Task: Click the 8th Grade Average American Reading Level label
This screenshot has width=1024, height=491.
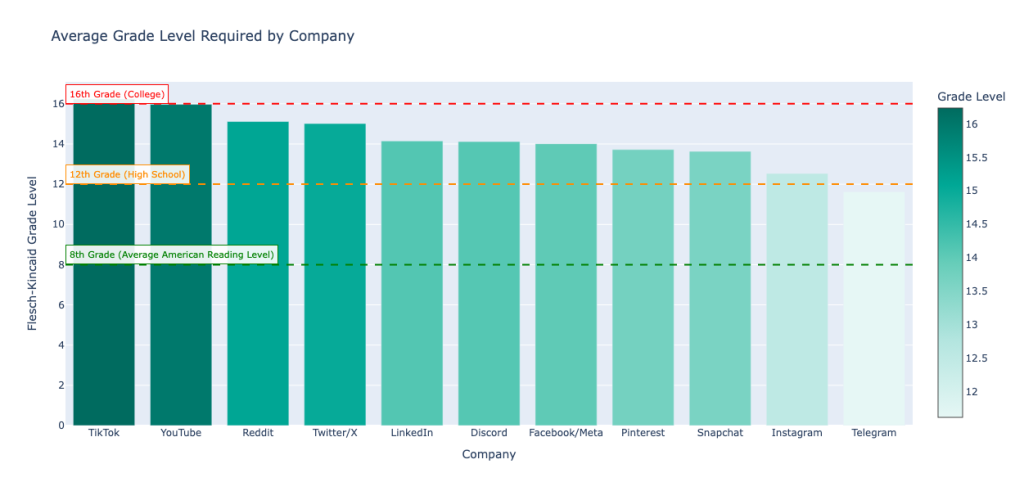Action: click(171, 255)
